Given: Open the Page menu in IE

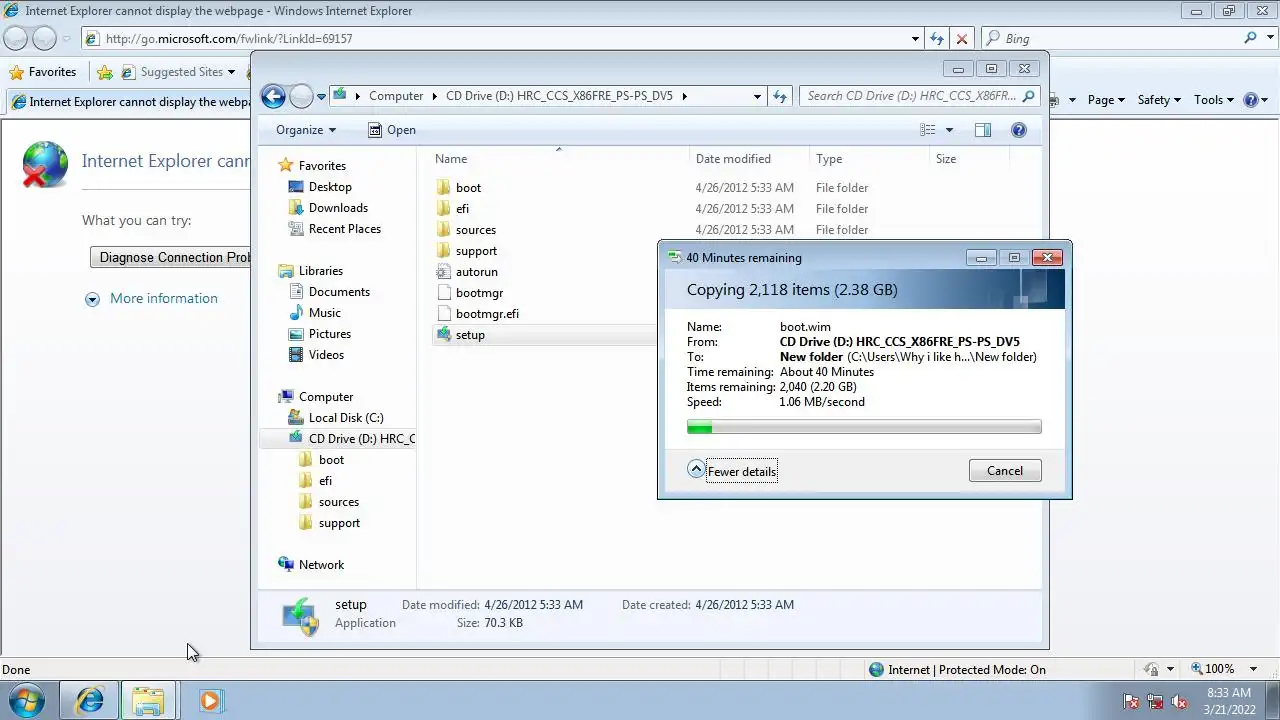Looking at the screenshot, I should click(x=1106, y=100).
